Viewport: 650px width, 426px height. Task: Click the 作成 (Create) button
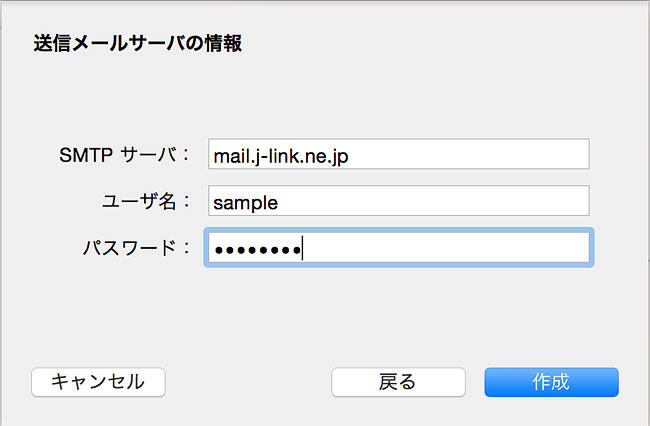pos(551,382)
